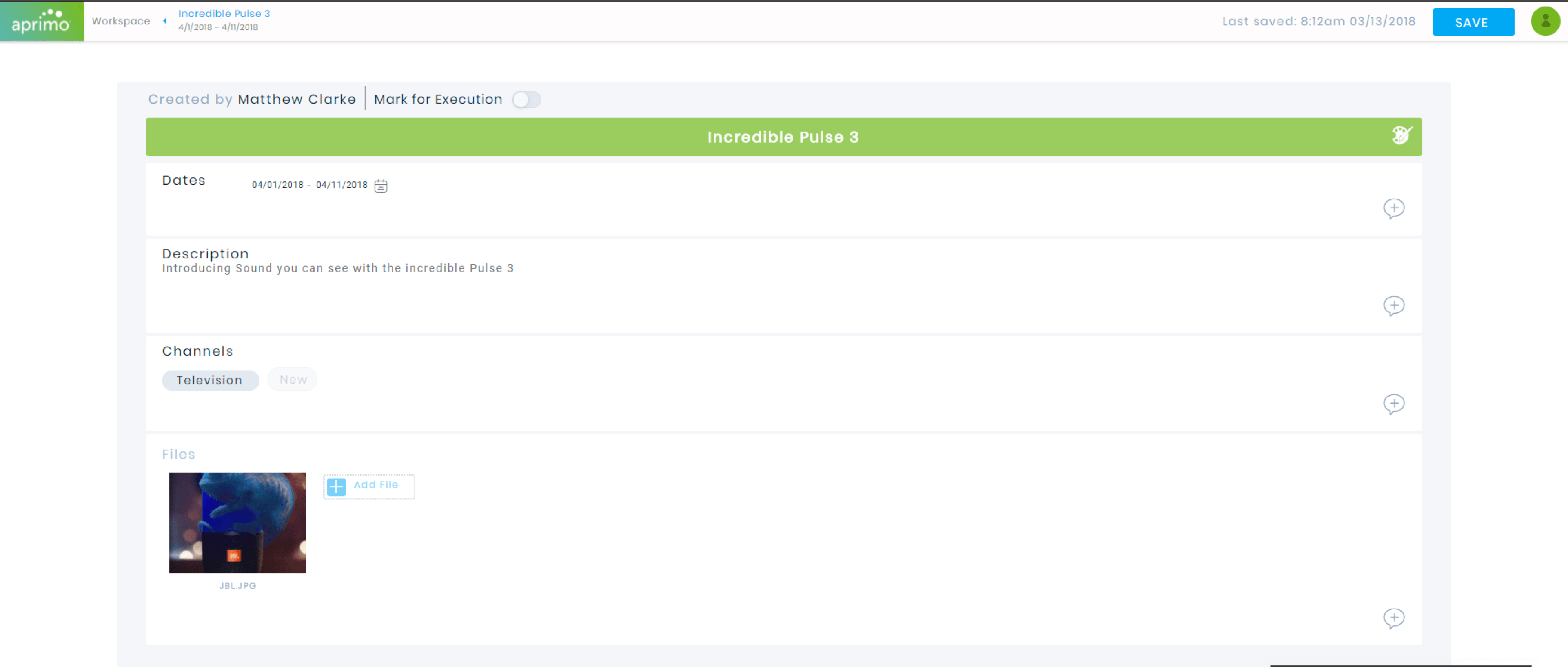Image resolution: width=1568 pixels, height=667 pixels.
Task: Expand the back arrow next to Incredible Pulse 3
Action: [x=163, y=20]
